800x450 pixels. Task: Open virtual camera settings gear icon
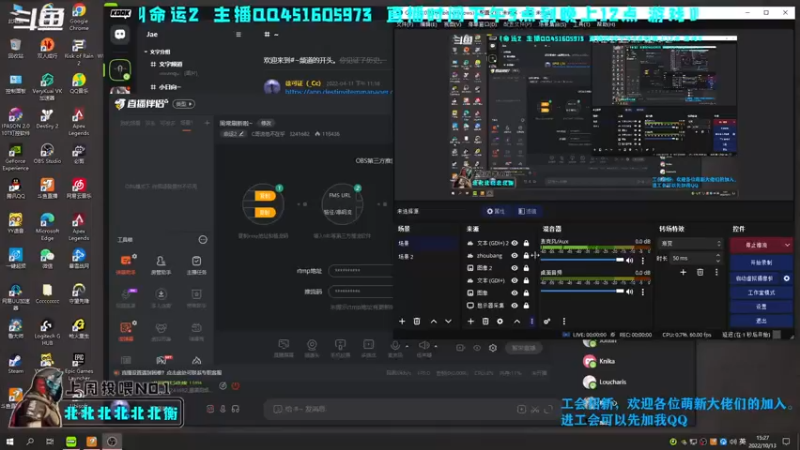click(x=786, y=279)
